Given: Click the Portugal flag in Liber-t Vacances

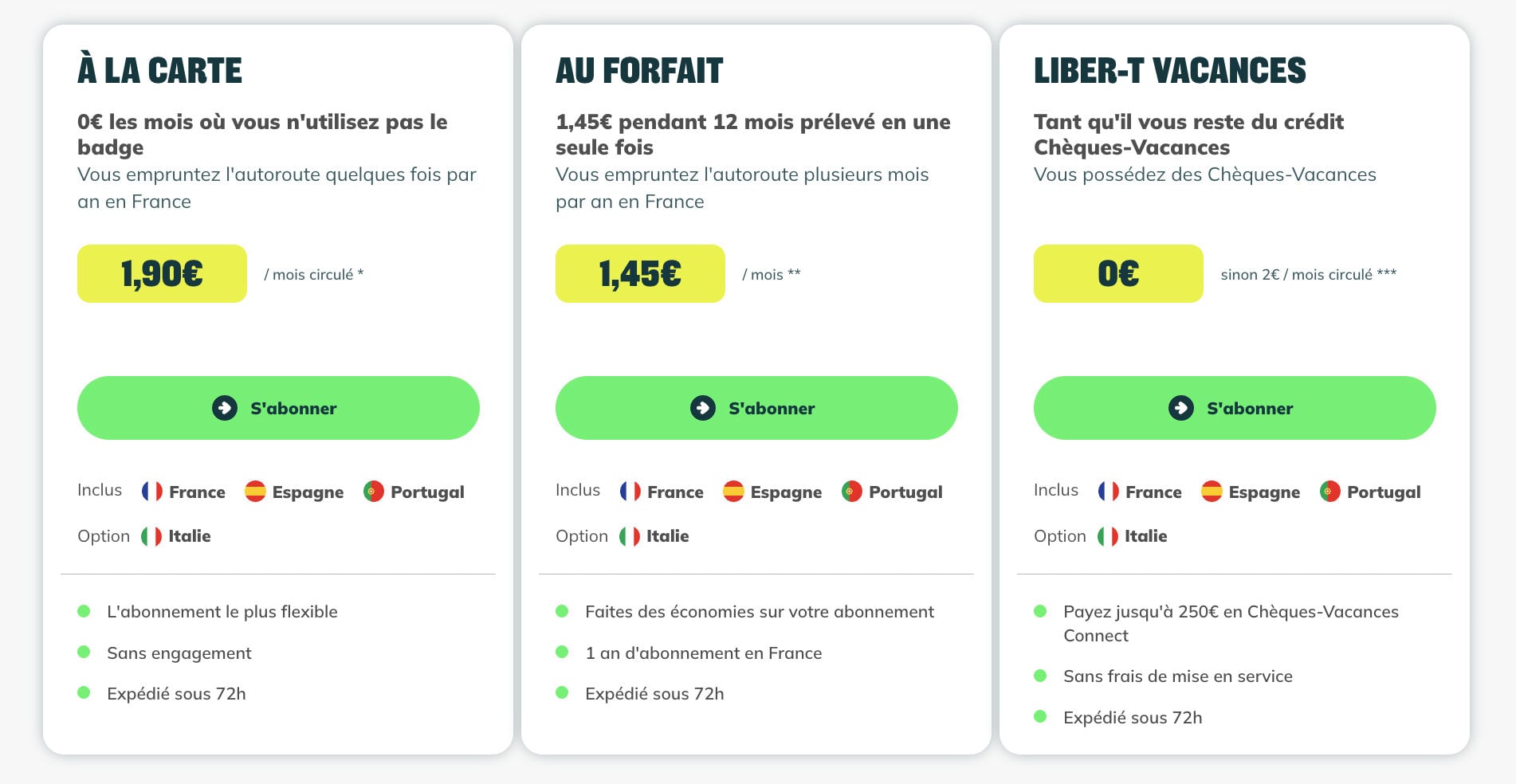Looking at the screenshot, I should pos(1330,492).
